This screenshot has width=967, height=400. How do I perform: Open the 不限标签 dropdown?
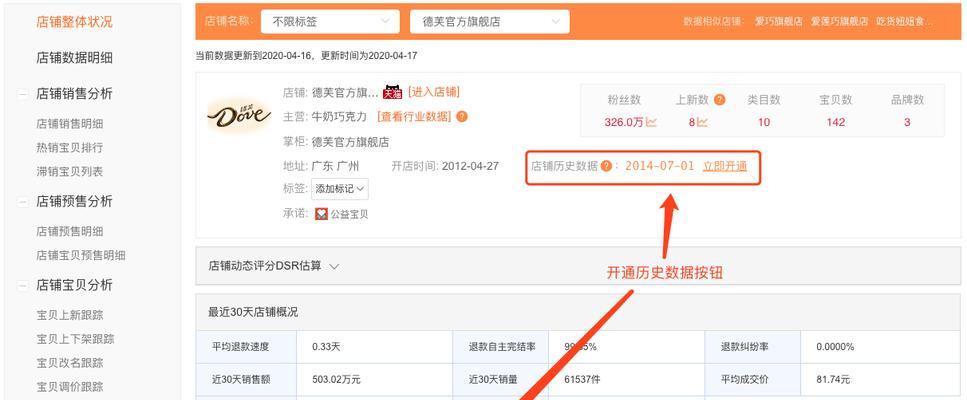coord(330,22)
